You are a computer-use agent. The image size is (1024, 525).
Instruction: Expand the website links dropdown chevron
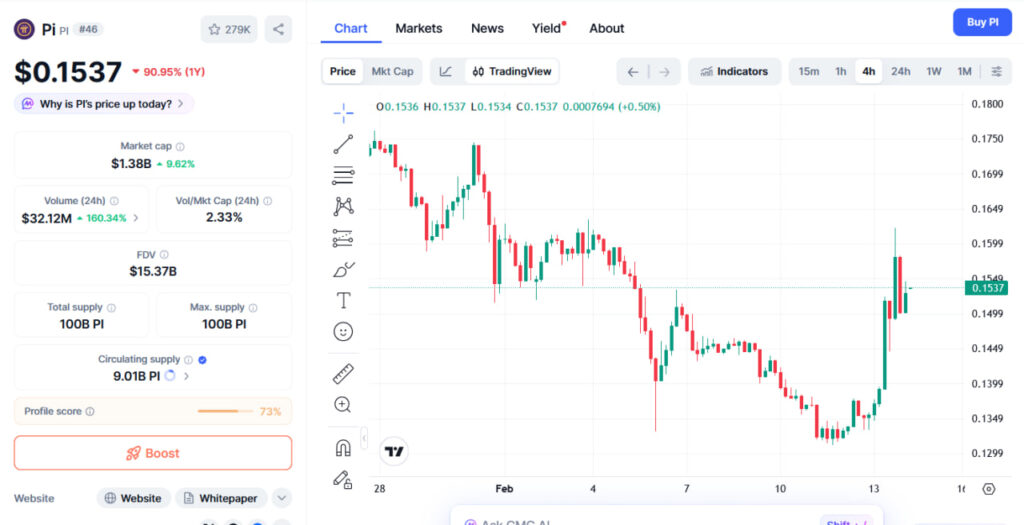(282, 498)
